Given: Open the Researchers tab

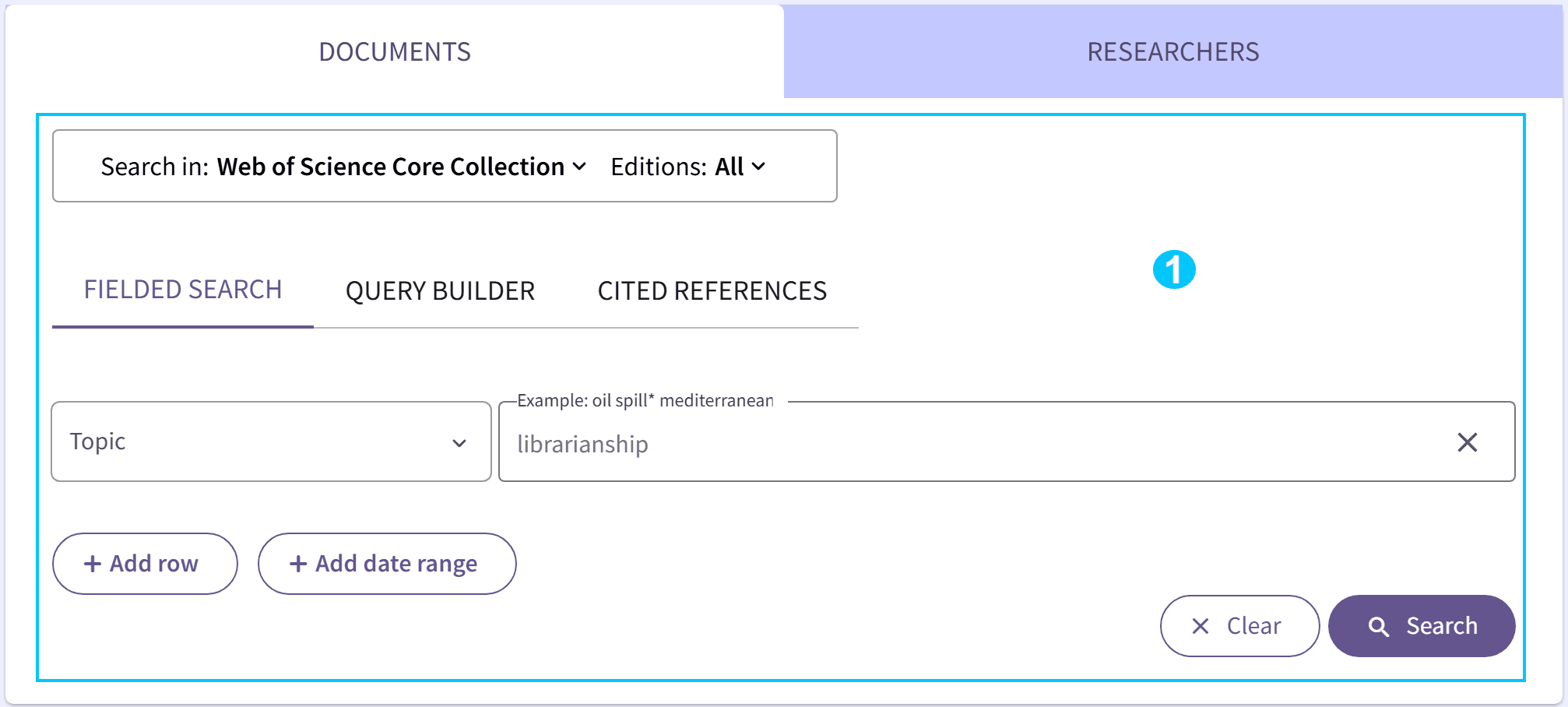Looking at the screenshot, I should (x=1173, y=51).
